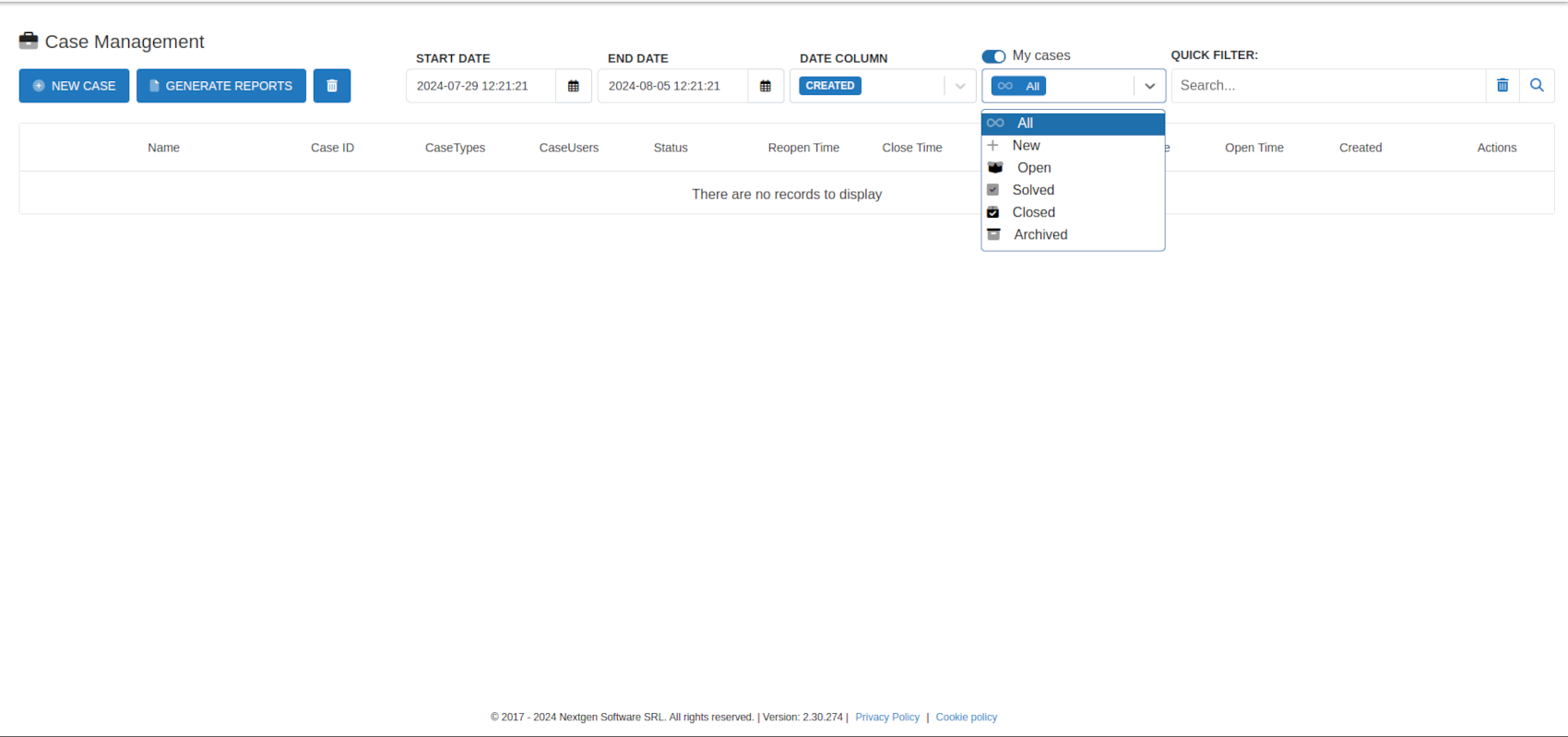
Task: Select the All option in status list
Action: coord(1073,123)
